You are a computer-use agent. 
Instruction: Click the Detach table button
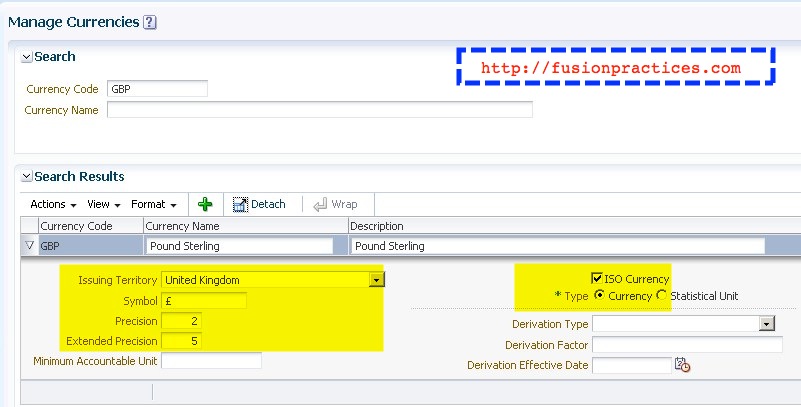click(259, 204)
